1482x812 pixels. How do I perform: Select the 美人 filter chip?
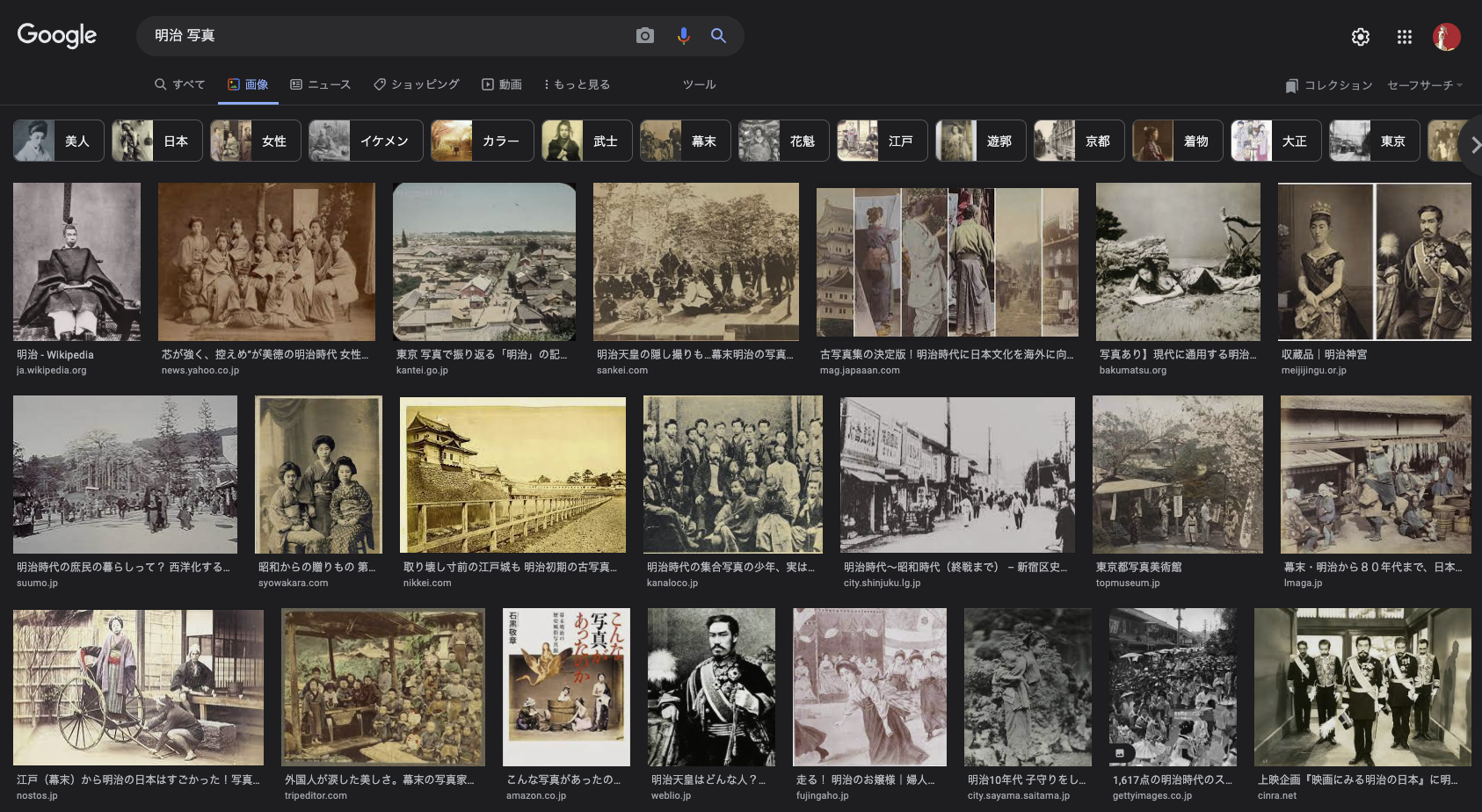[x=59, y=141]
